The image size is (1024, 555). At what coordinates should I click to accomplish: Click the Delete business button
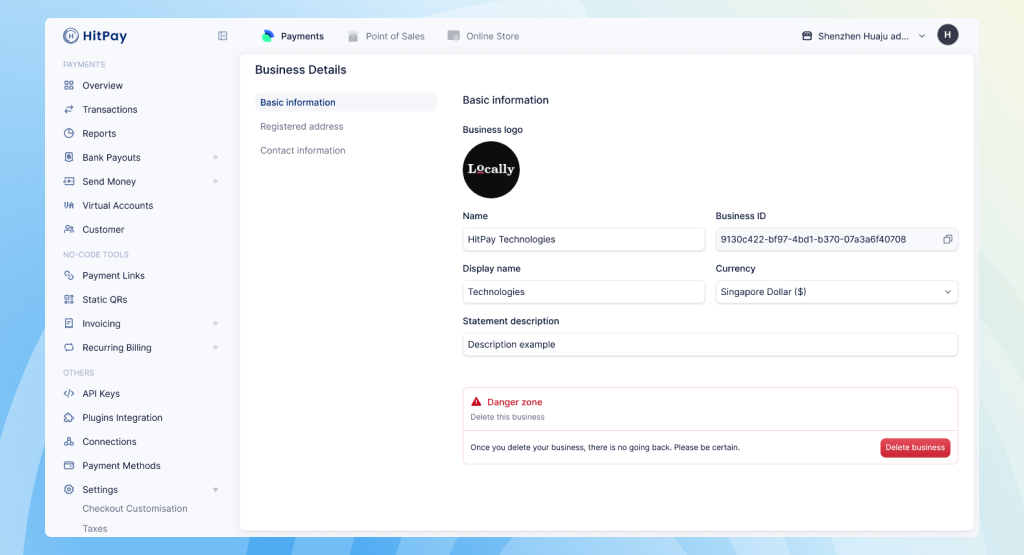point(915,447)
